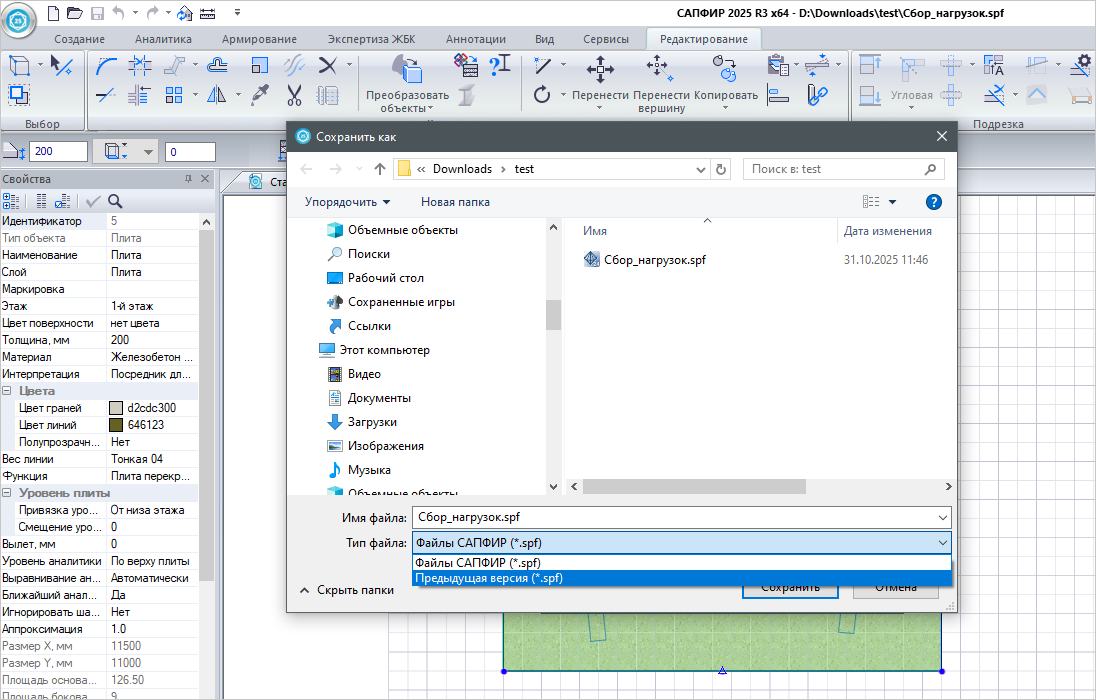Open the box shape dropdown beside 200 field

point(148,152)
